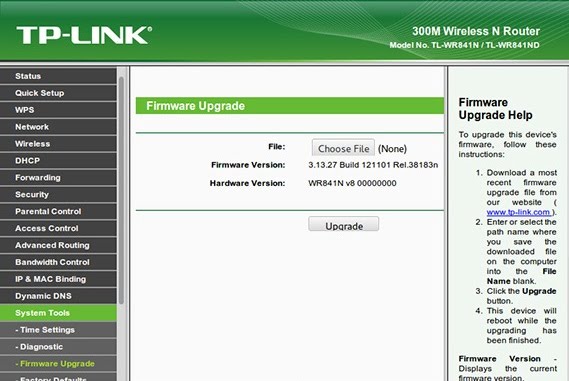Viewport: 569px width, 381px height.
Task: Open the Network menu
Action: point(58,127)
